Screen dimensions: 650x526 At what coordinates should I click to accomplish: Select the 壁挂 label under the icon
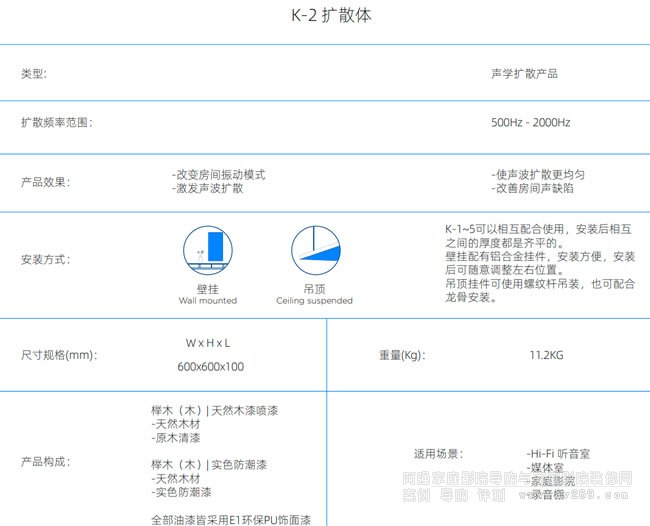[208, 288]
